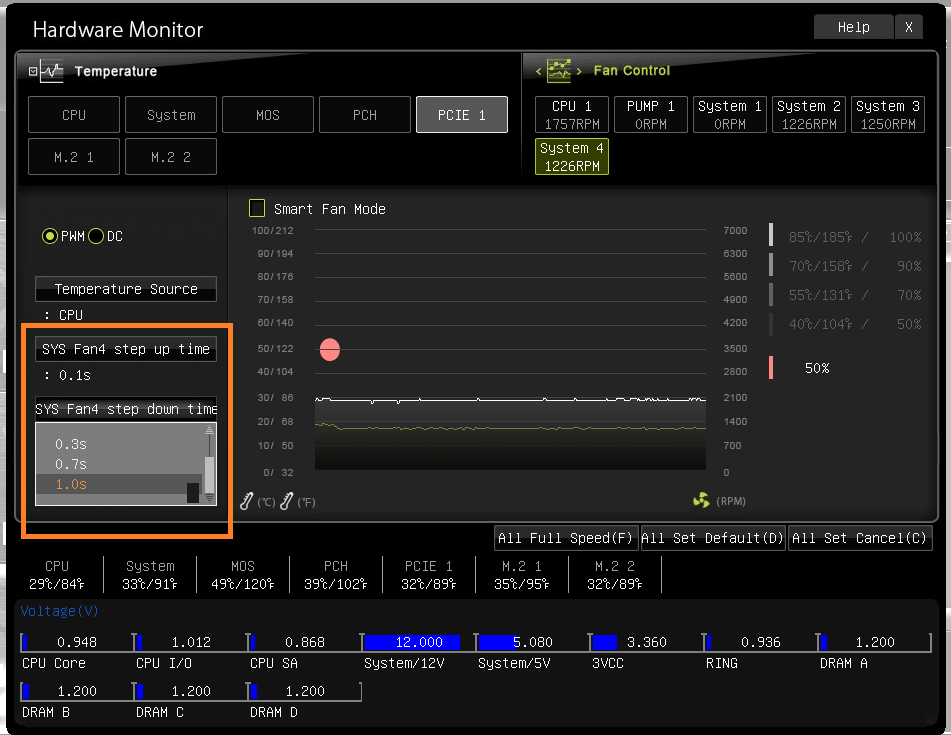Select the System 4 fan control
The height and width of the screenshot is (735, 951).
[572, 156]
